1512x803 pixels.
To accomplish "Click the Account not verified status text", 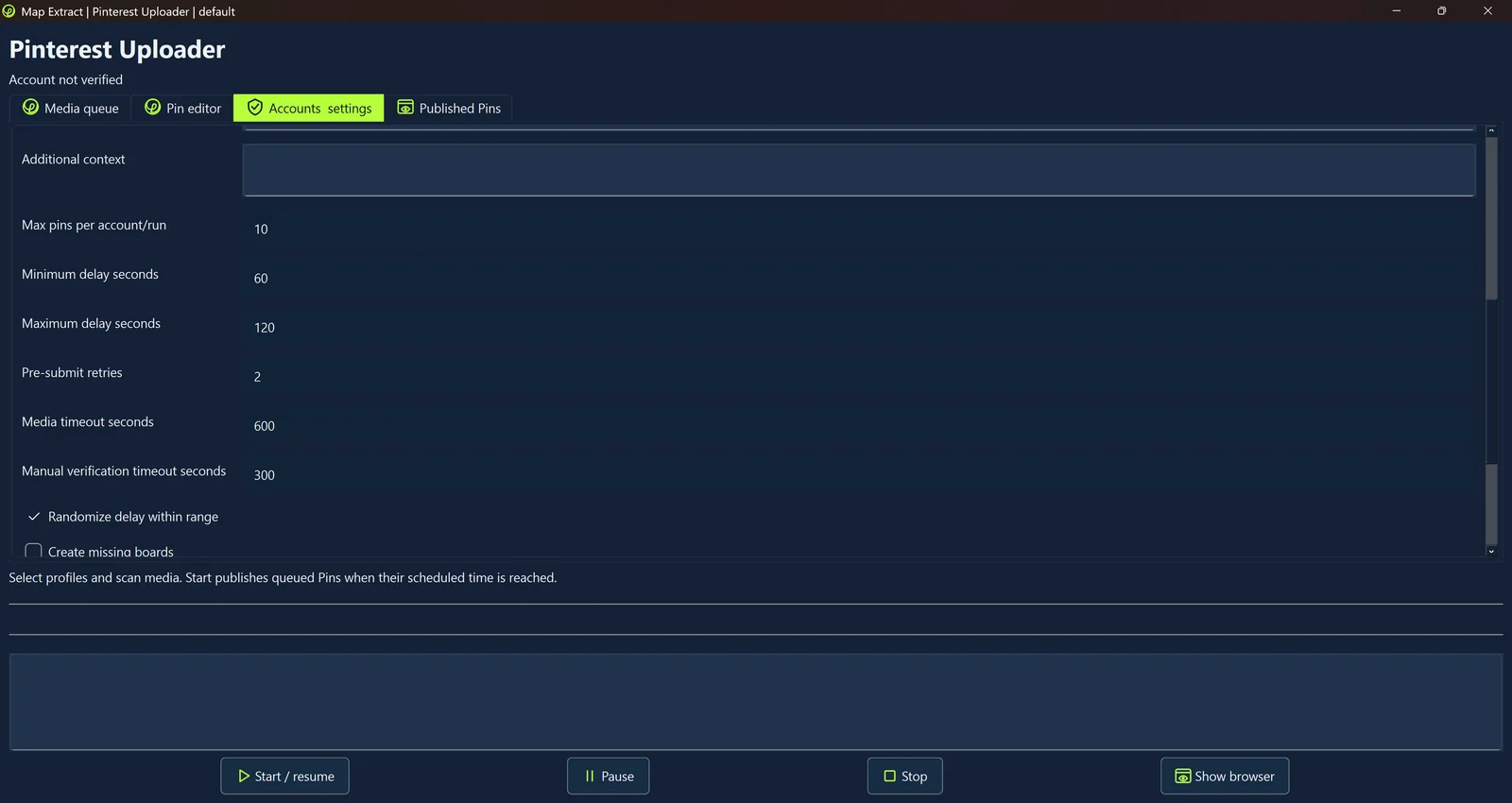I will (x=66, y=80).
